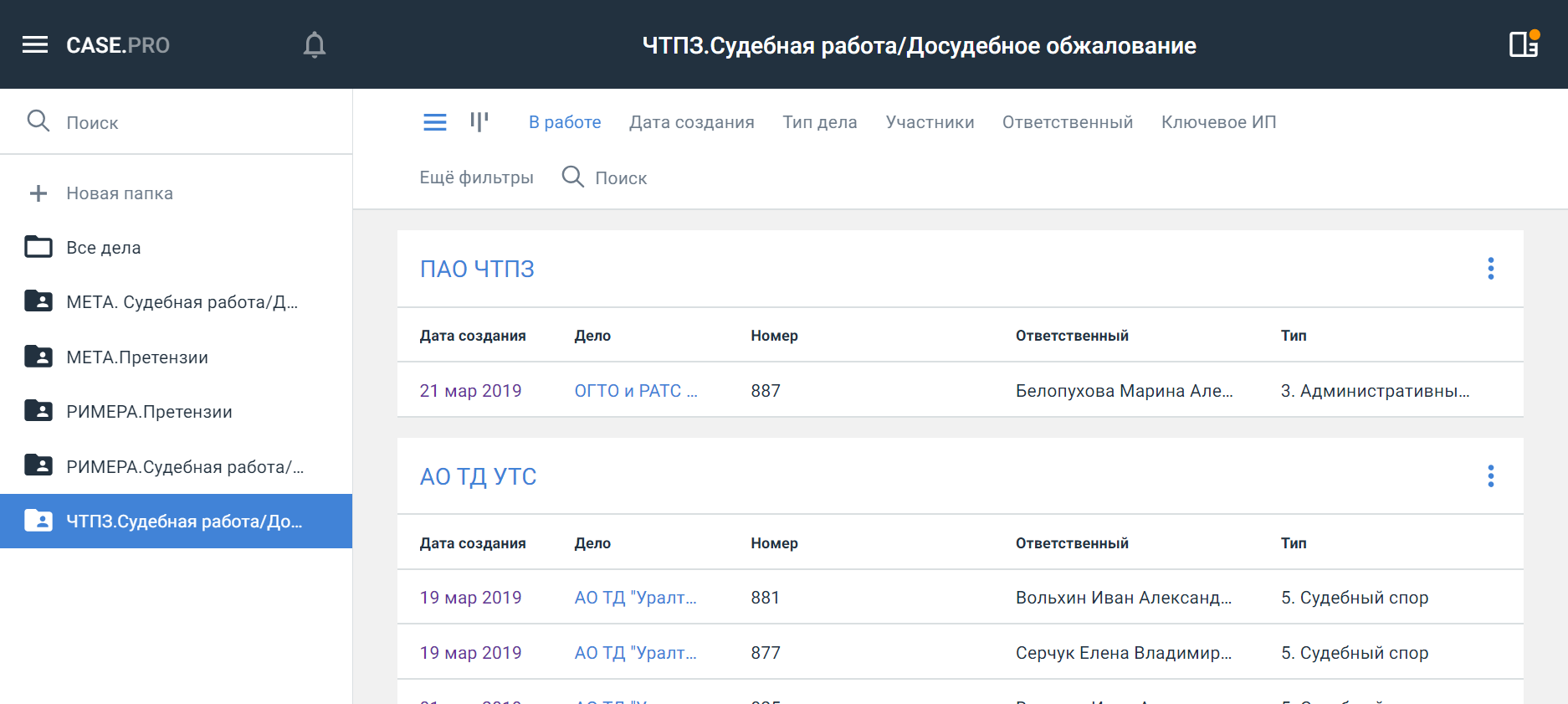Open Ключевое ИП filter
Viewport: 1568px width, 704px height.
(1218, 122)
